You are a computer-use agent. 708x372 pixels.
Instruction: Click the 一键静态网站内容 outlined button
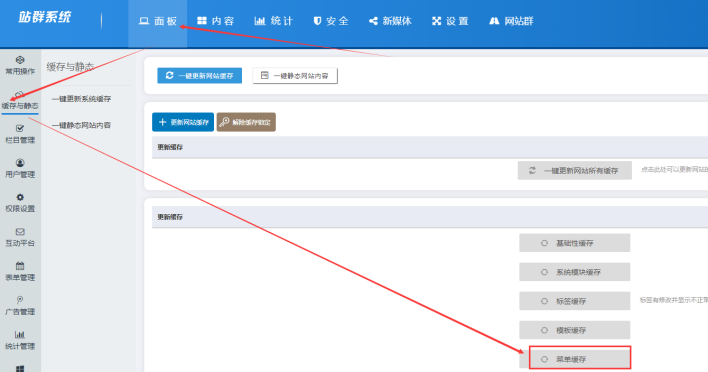click(x=295, y=75)
